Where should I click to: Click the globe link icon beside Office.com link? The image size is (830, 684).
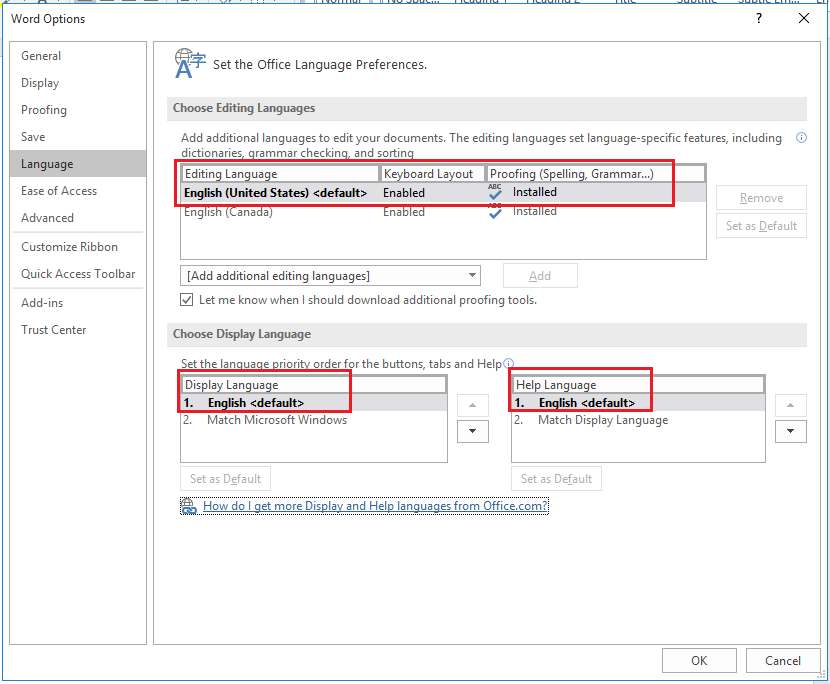click(x=188, y=506)
